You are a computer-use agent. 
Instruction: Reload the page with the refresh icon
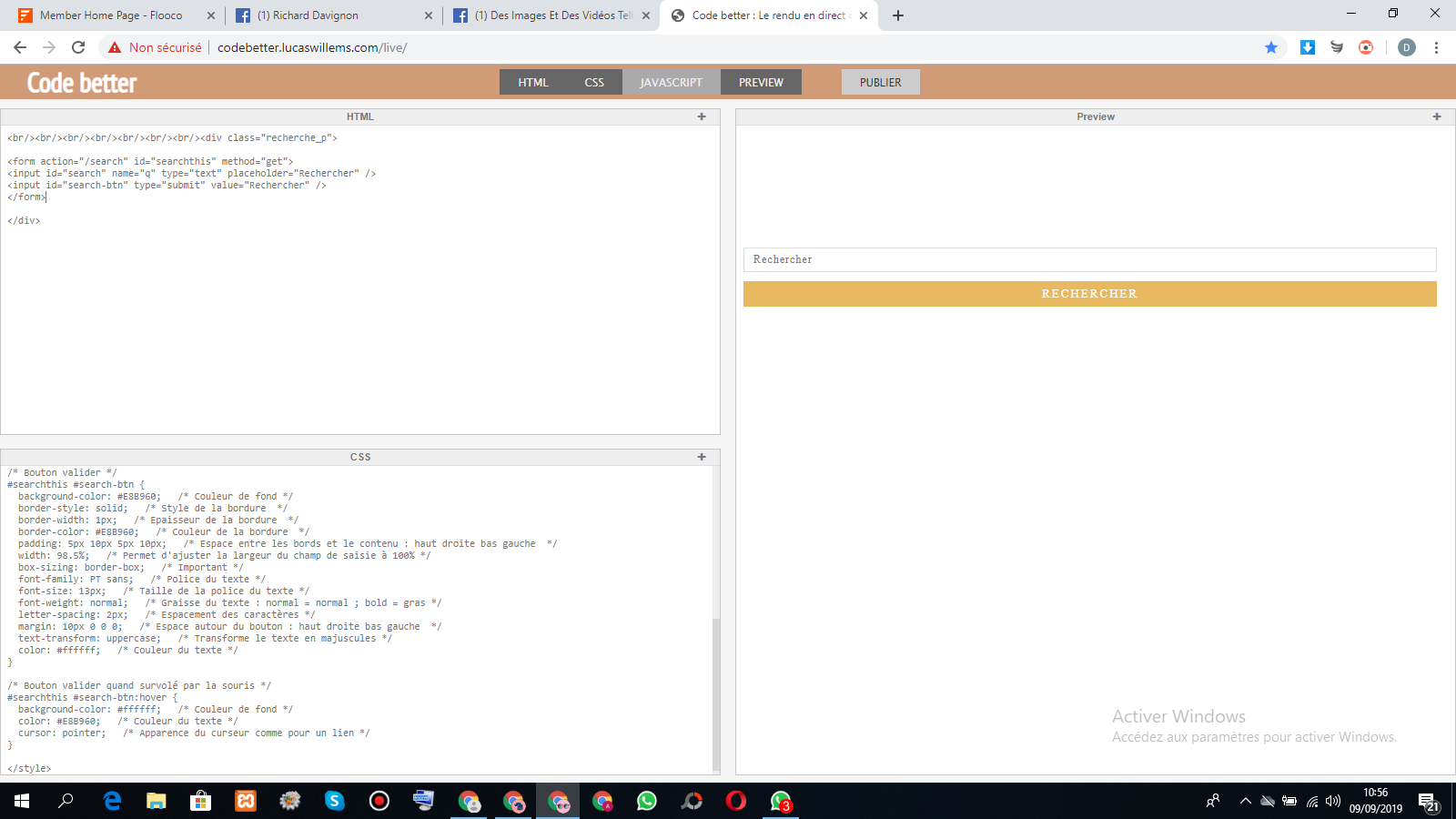tap(78, 47)
